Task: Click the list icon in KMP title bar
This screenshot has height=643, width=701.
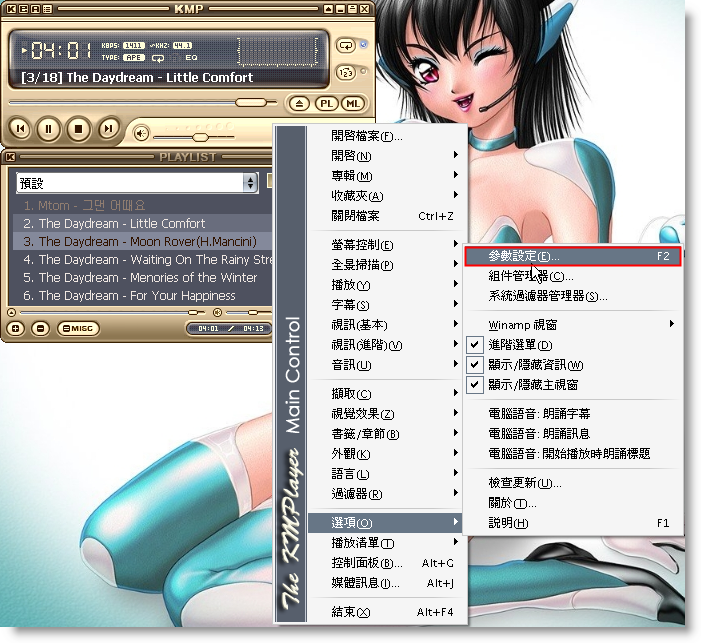Action: tap(47, 9)
